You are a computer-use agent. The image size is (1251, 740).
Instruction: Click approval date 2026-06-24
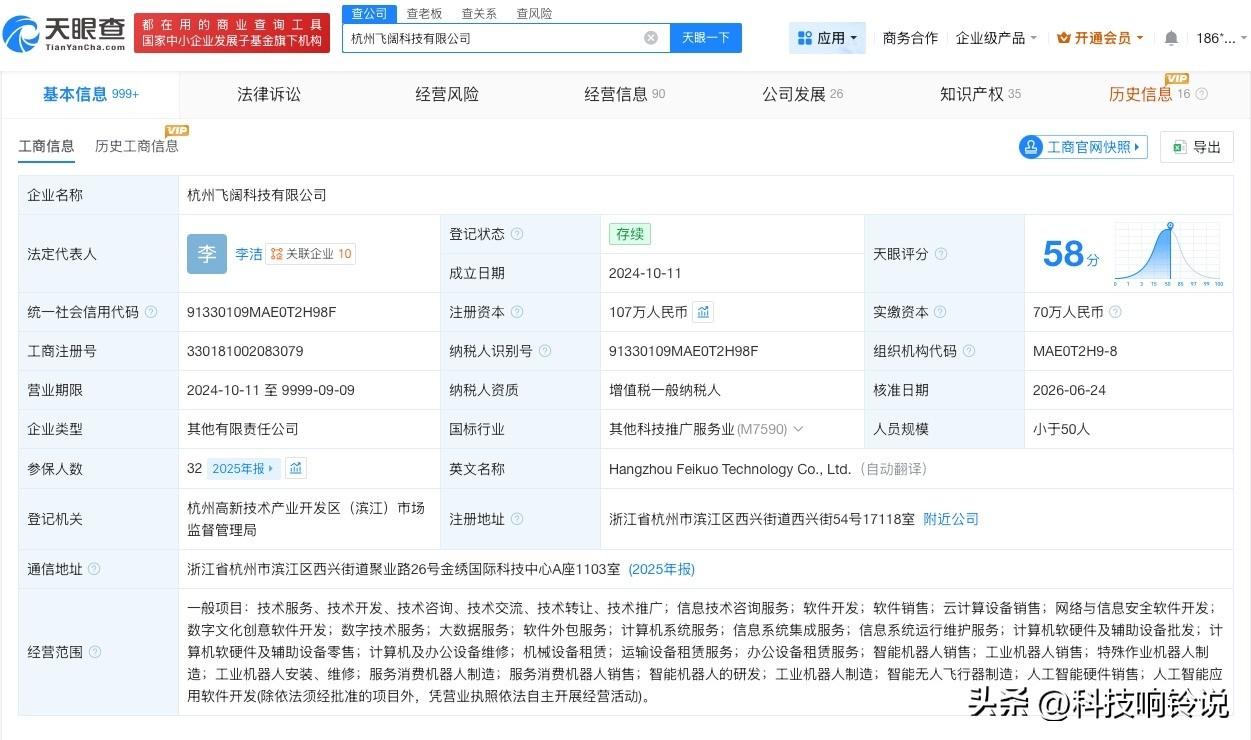(x=1069, y=390)
